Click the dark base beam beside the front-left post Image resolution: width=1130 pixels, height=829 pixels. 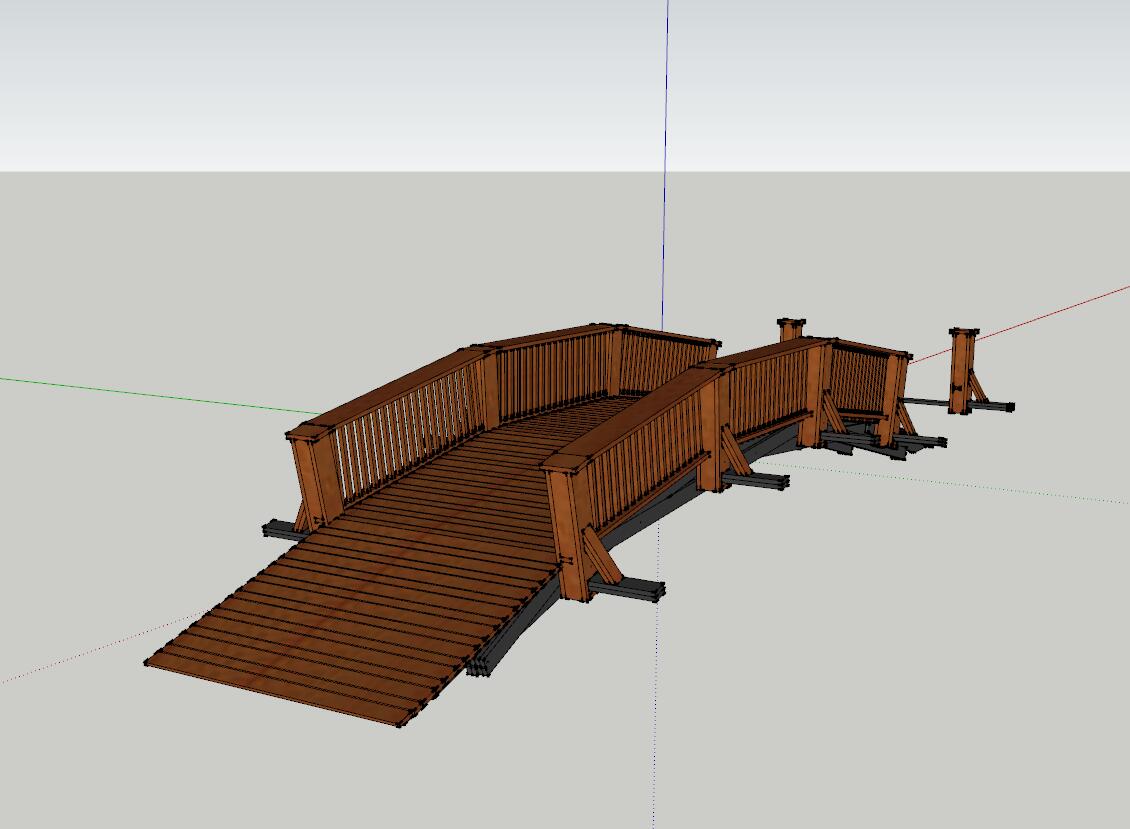278,530
